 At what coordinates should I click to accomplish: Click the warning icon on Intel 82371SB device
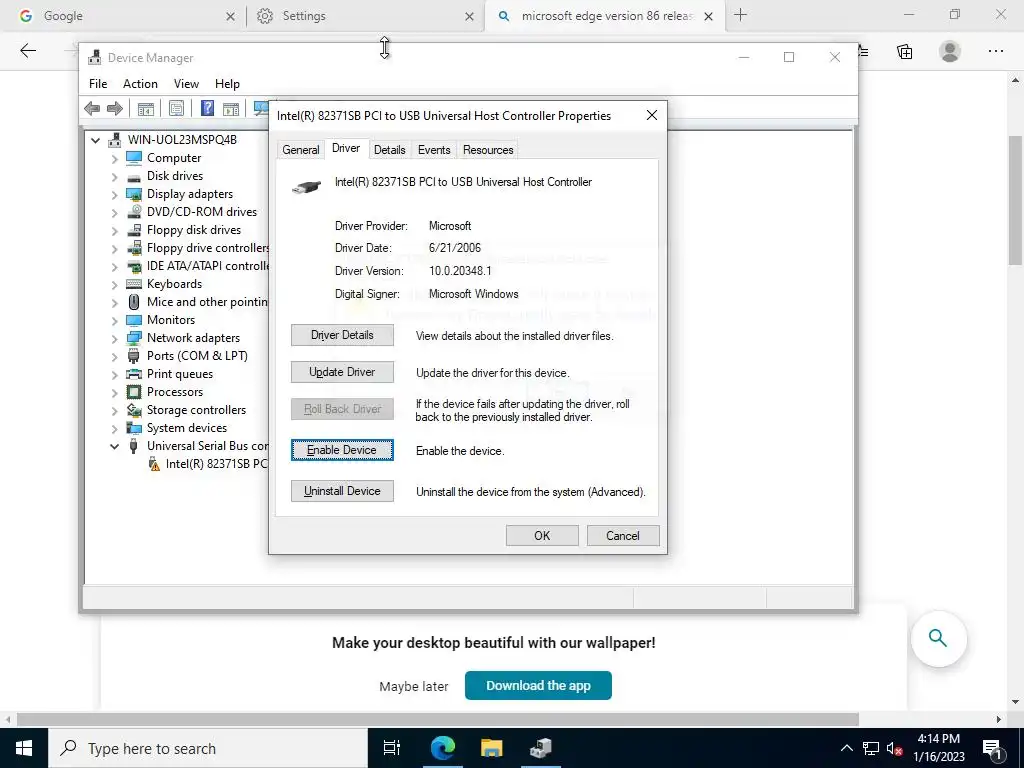click(x=154, y=464)
